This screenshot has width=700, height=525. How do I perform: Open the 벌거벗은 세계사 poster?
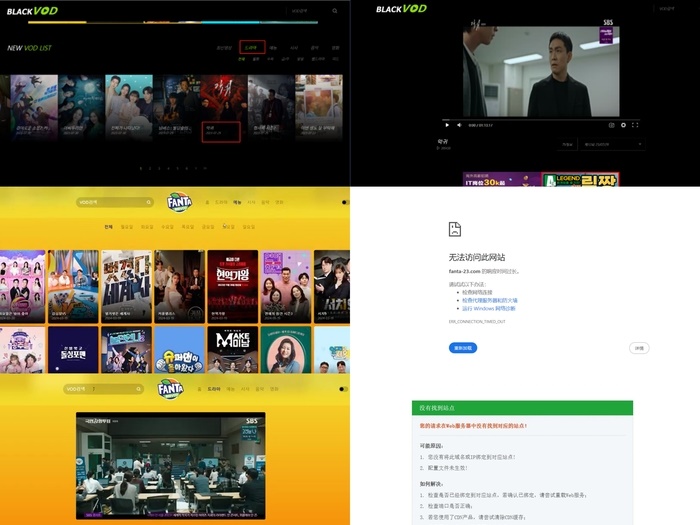point(126,286)
